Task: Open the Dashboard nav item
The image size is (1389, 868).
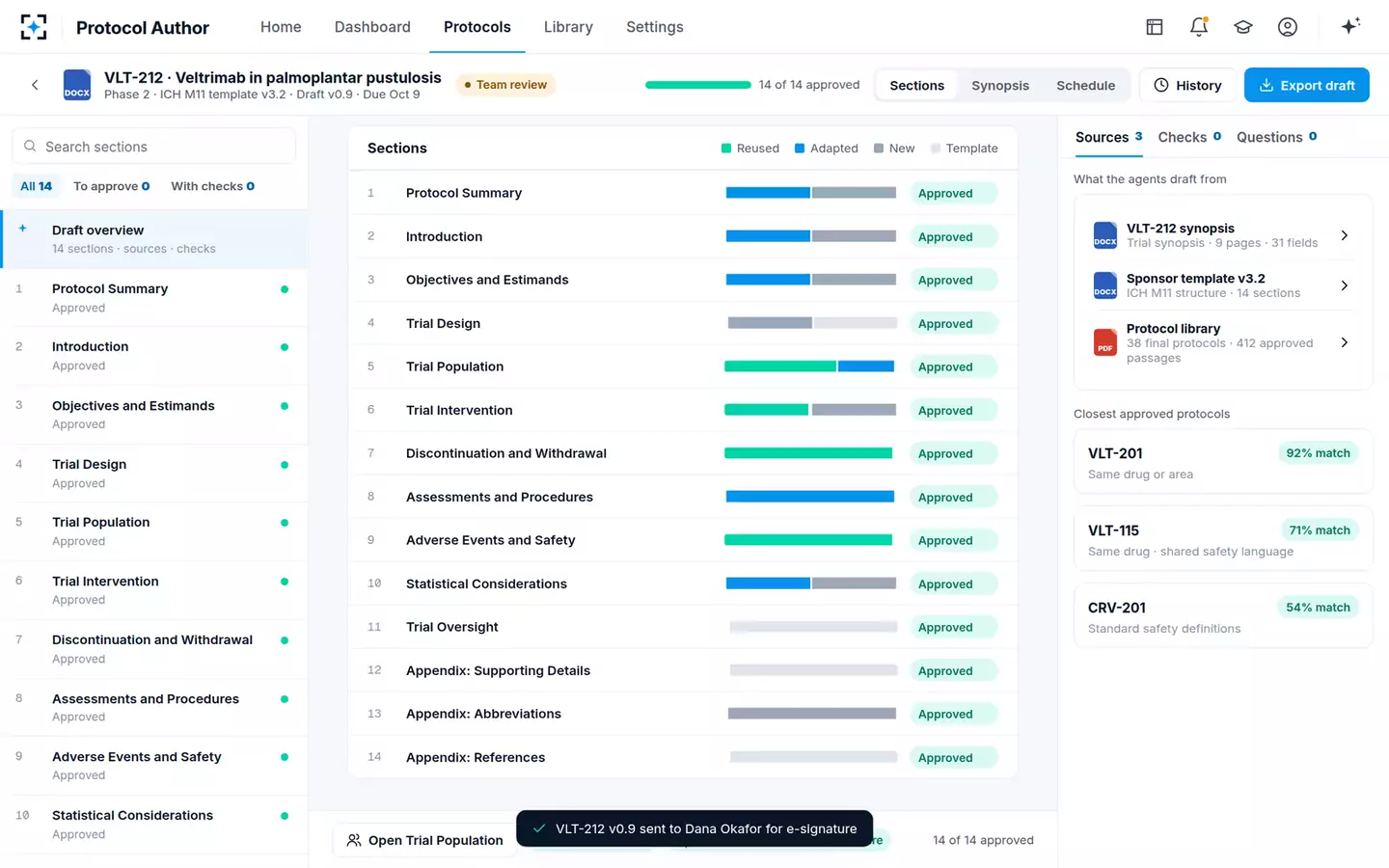Action: click(372, 27)
